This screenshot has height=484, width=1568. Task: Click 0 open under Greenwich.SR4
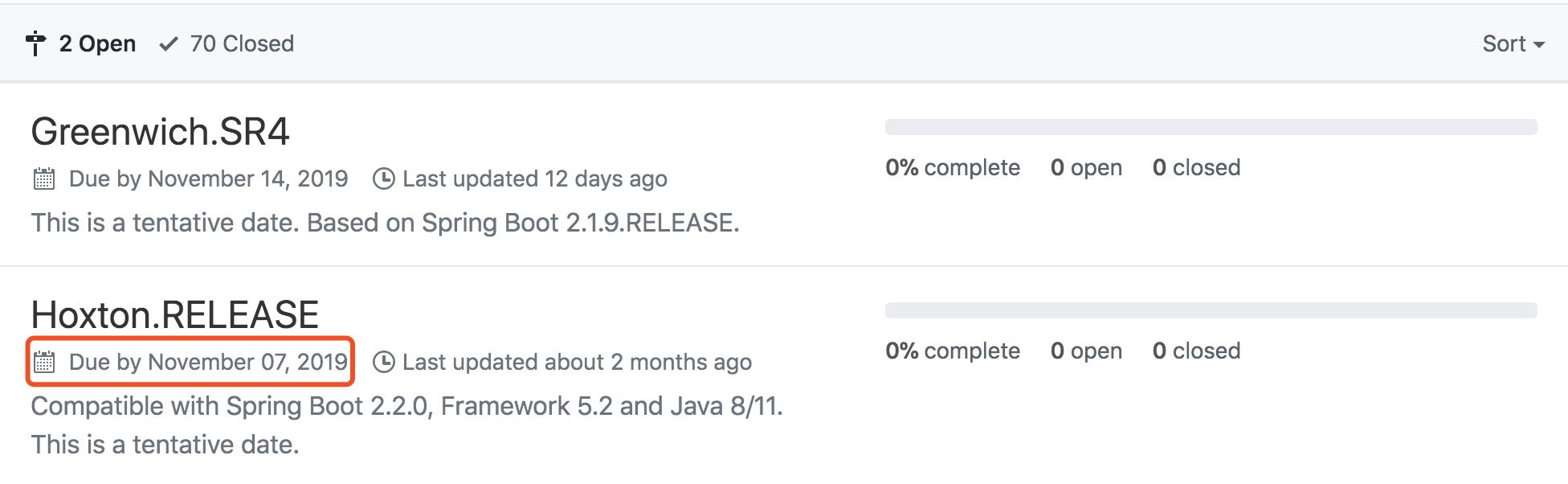coord(1086,167)
